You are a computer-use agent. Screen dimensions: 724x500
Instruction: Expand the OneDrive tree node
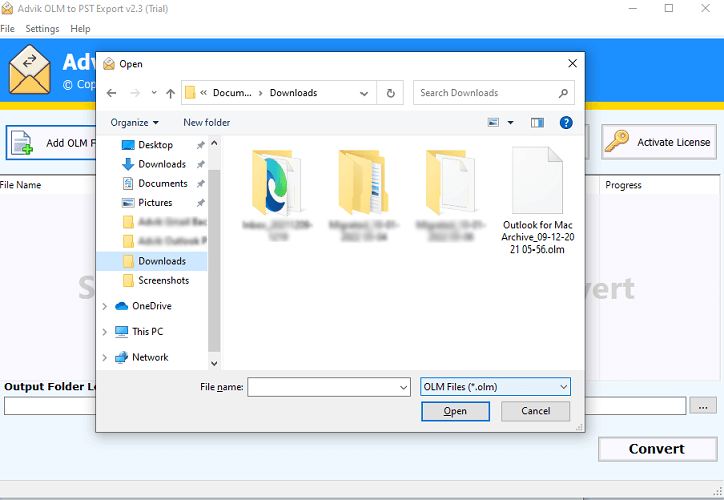104,306
